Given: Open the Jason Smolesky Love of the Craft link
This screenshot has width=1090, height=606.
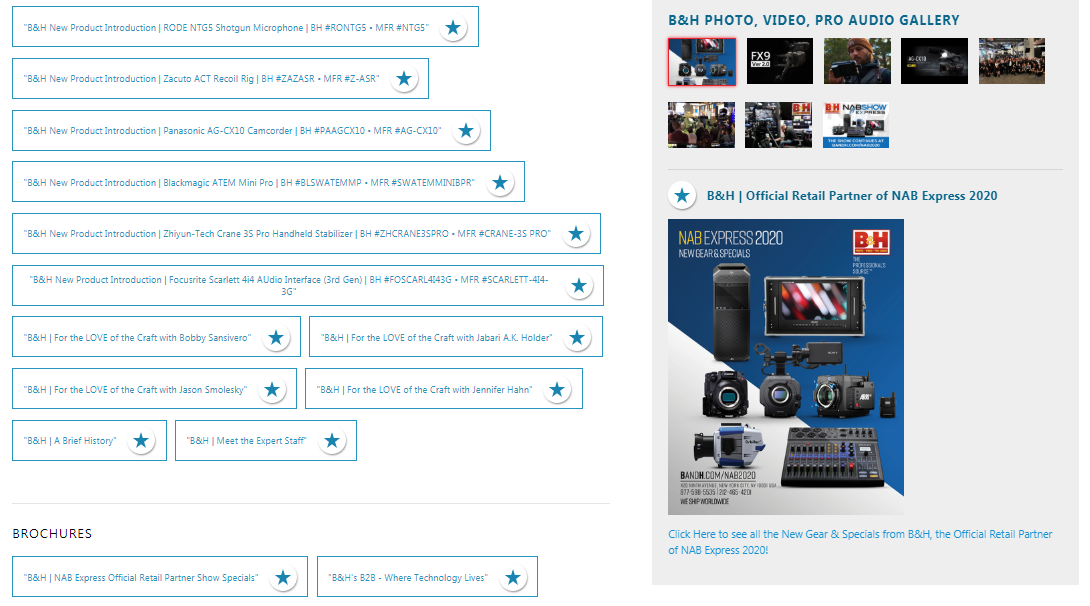Looking at the screenshot, I should coord(135,390).
